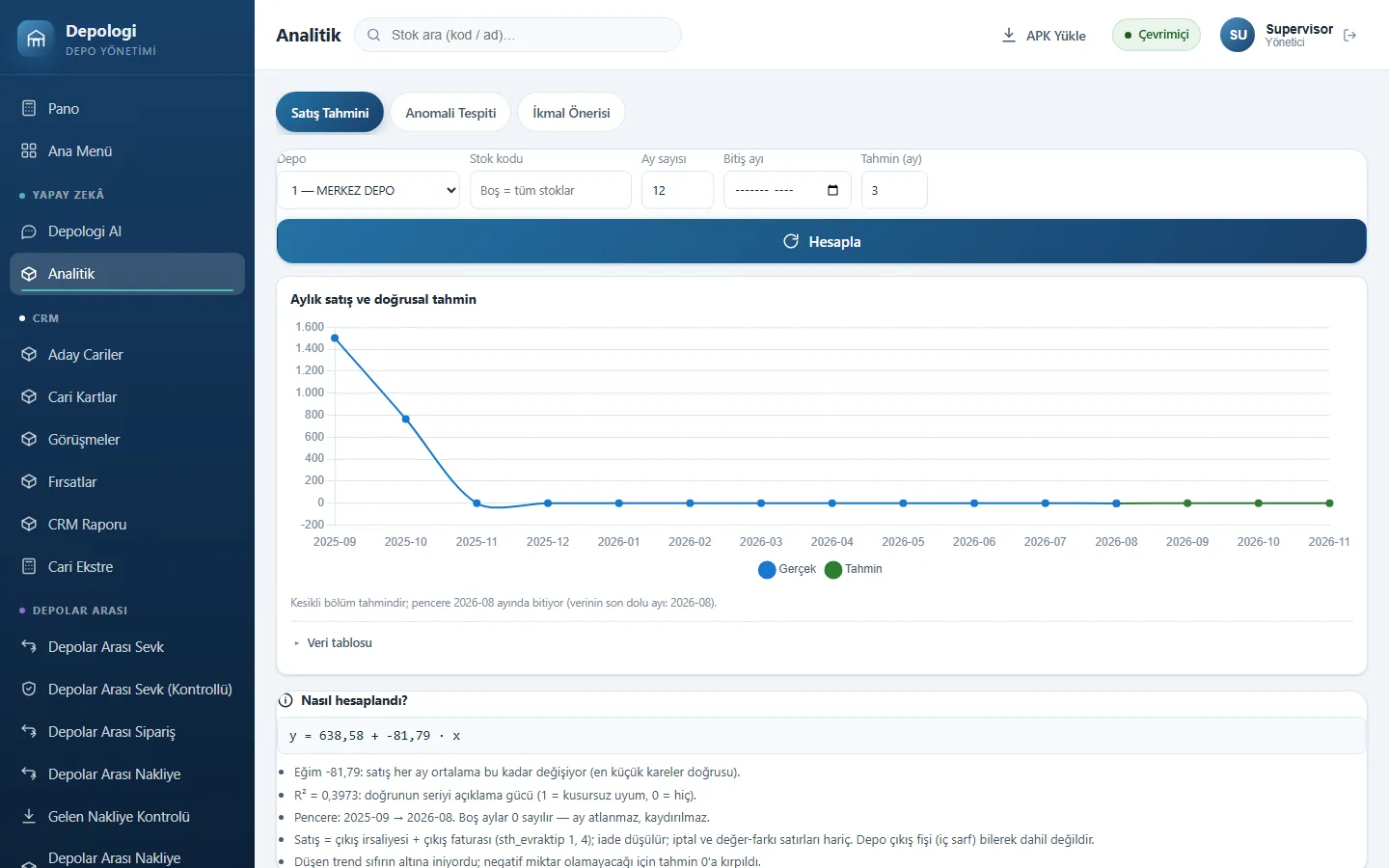Click the Depologi home logo icon
Screen dimensions: 1389x868
[x=36, y=39]
